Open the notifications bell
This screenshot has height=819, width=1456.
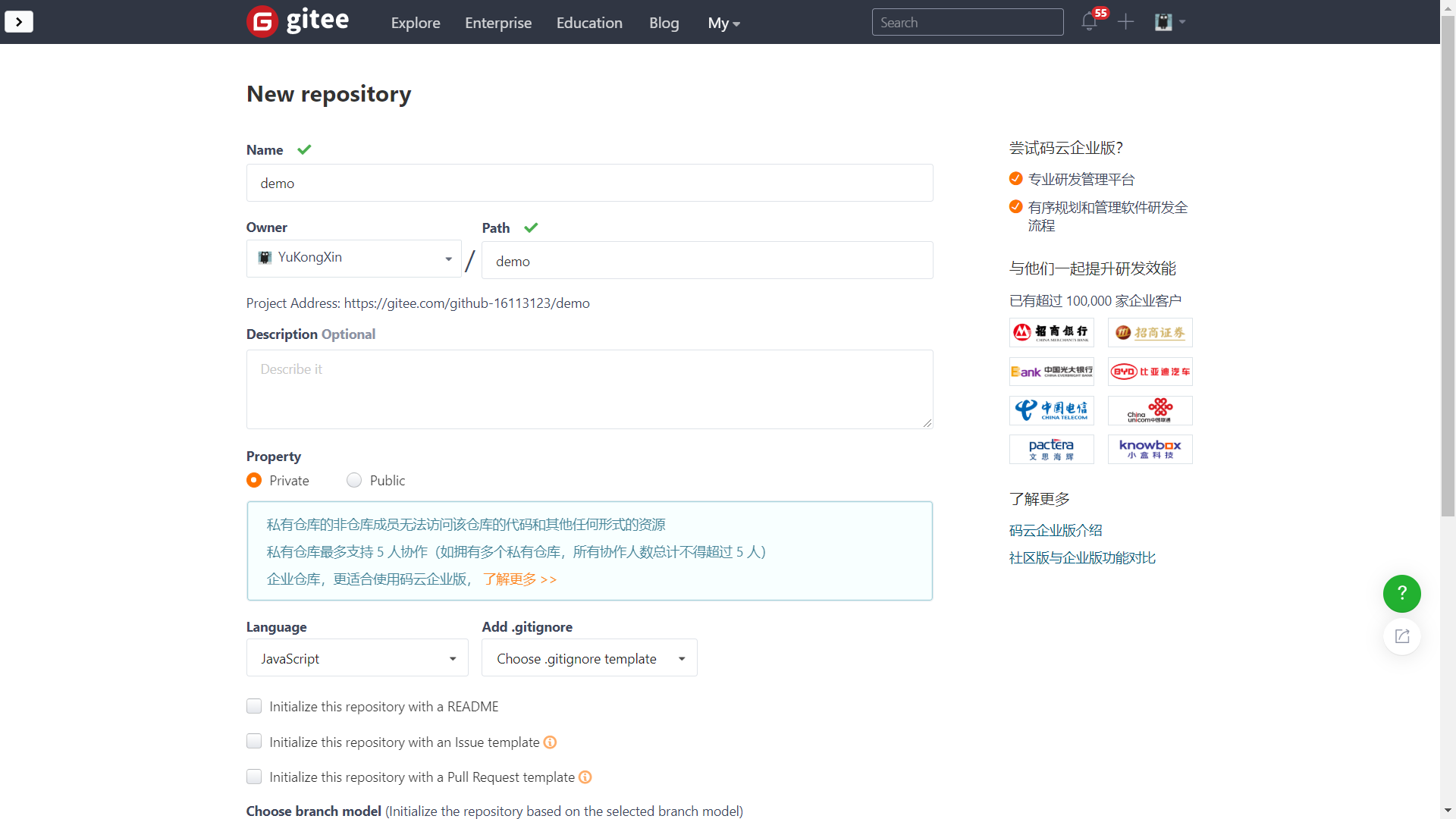[1089, 22]
